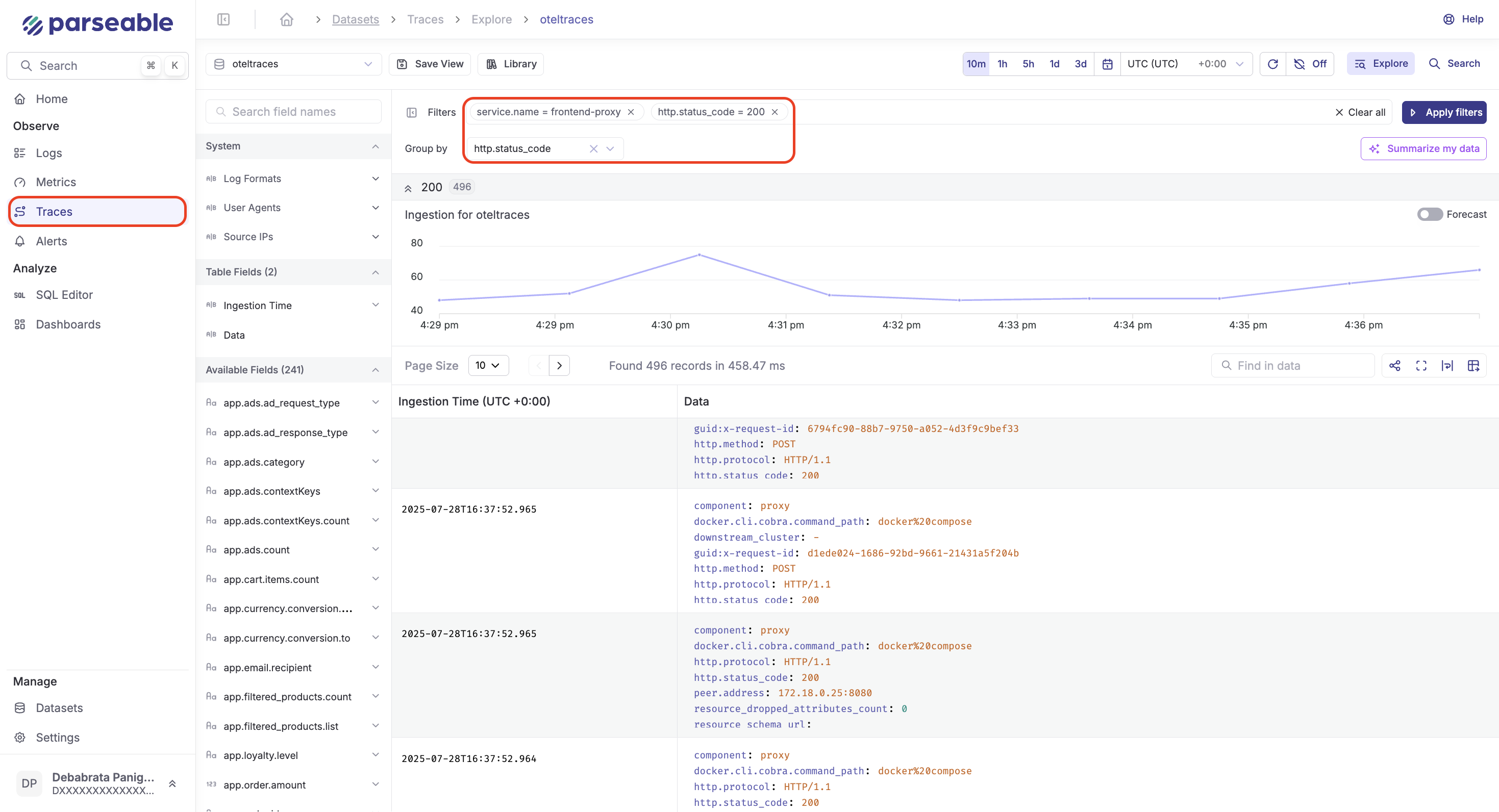
Task: Click the refresh data icon
Action: (x=1272, y=64)
